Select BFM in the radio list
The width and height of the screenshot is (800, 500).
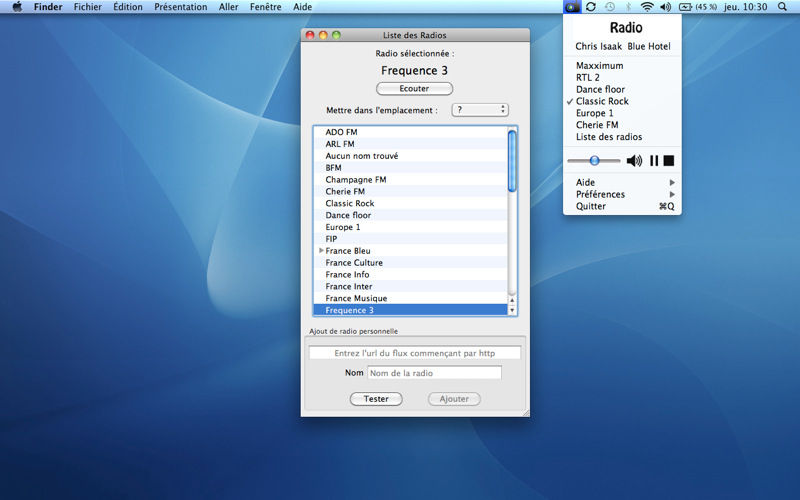[411, 167]
